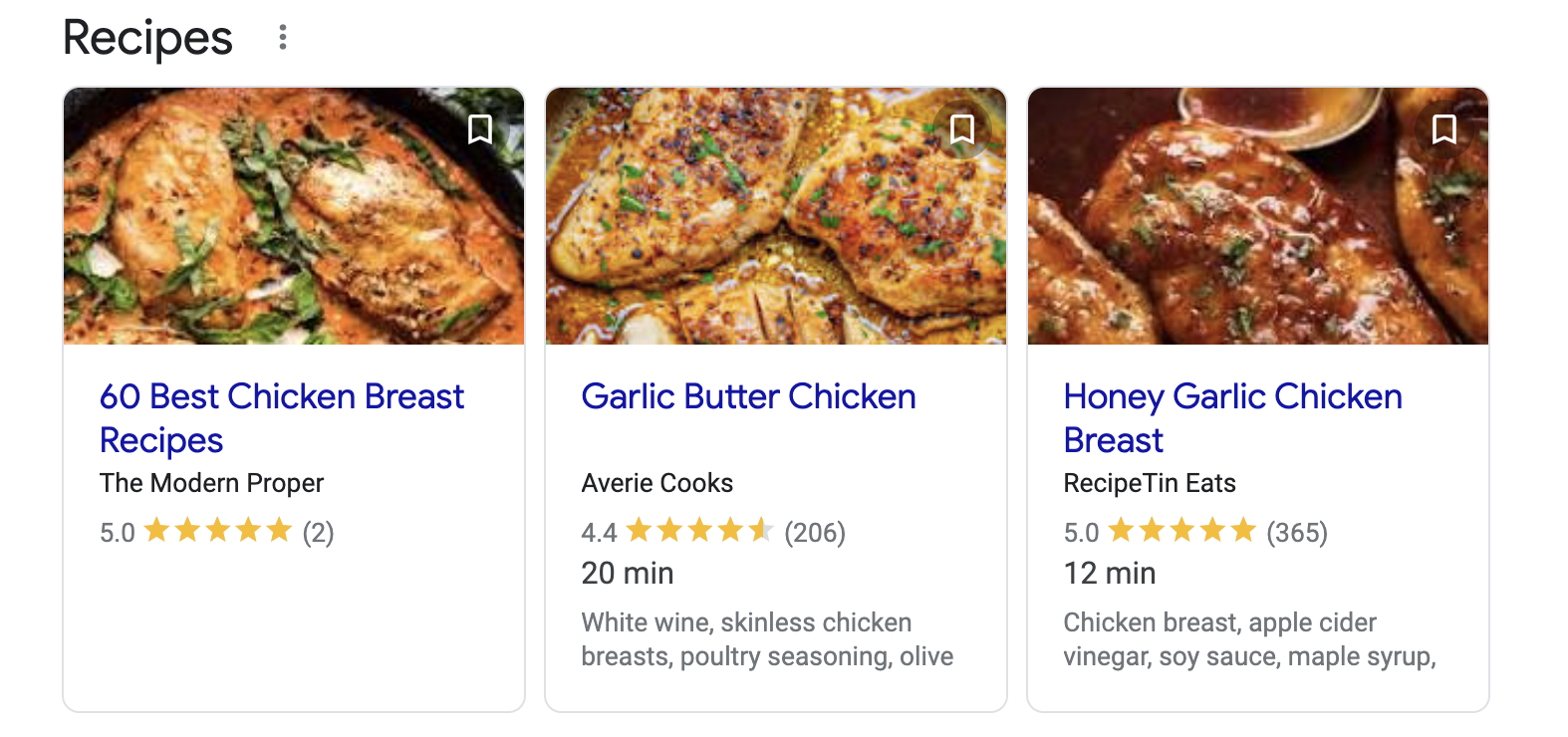The width and height of the screenshot is (1568, 737).
Task: Click the 5.0 star rating with 365 reviews
Action: (1194, 532)
